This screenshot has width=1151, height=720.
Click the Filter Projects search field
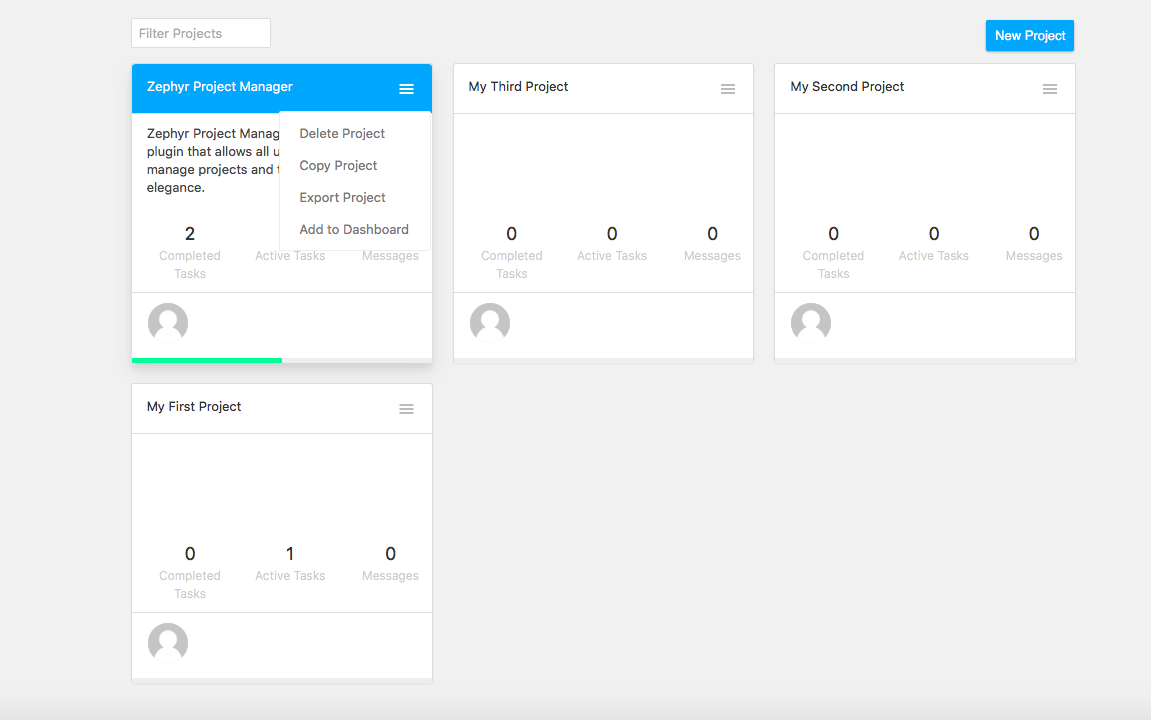[200, 33]
